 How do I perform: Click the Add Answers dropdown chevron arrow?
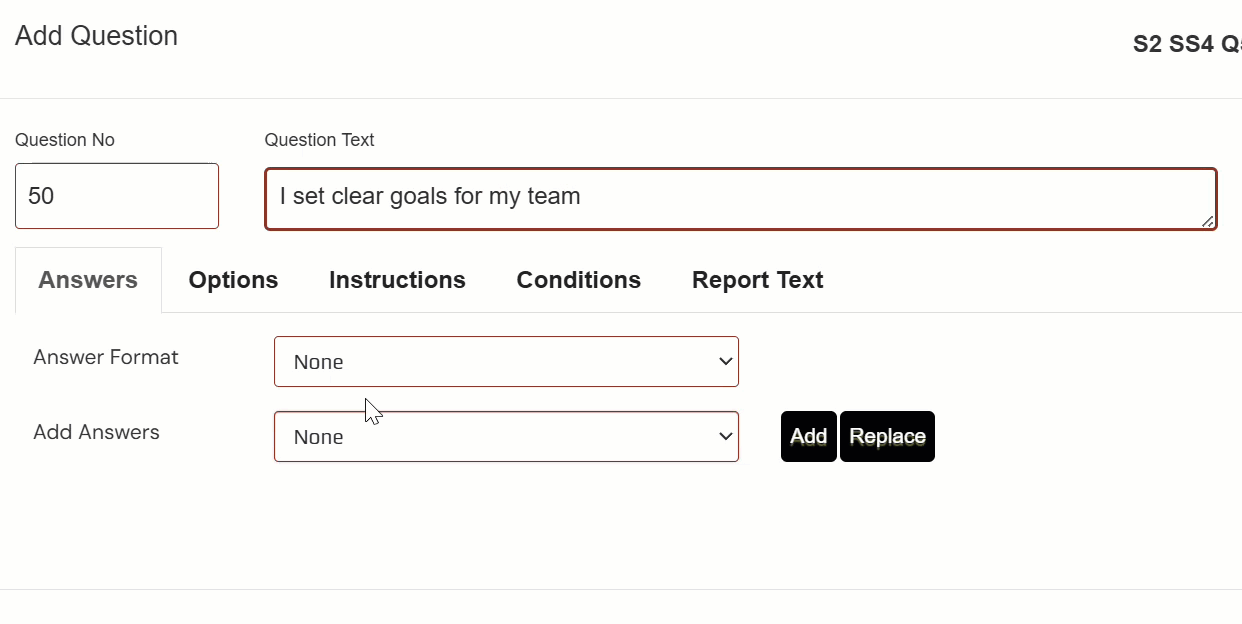pos(726,437)
